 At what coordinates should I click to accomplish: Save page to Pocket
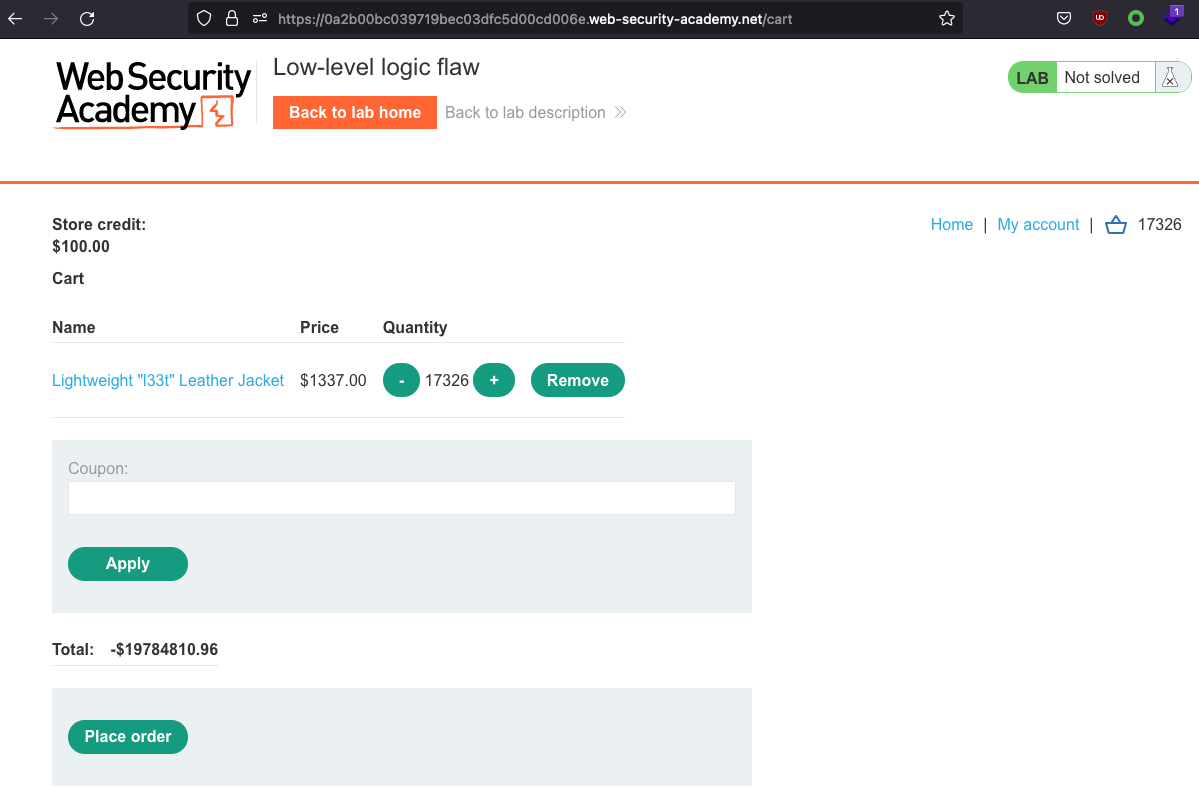click(x=1064, y=18)
